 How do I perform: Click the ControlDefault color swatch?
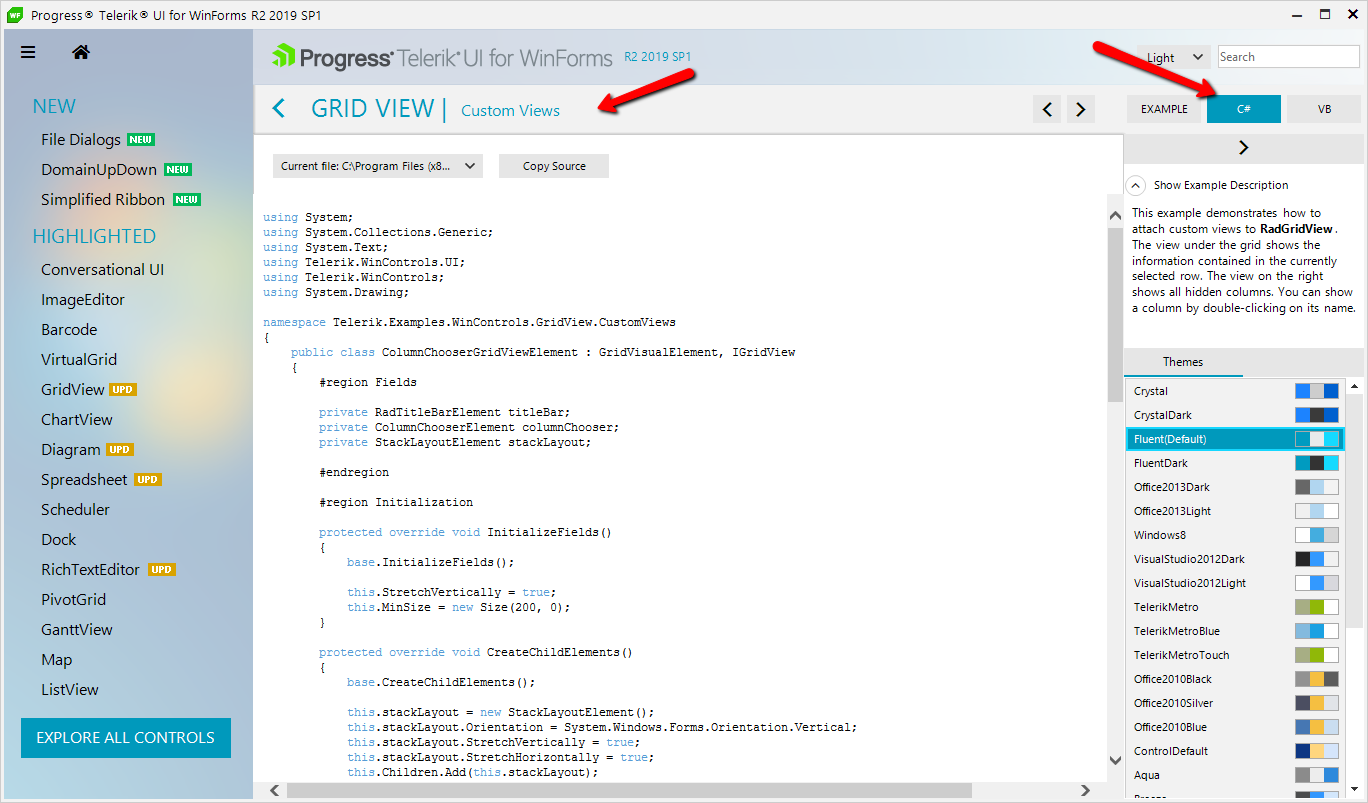pyautogui.click(x=1317, y=751)
